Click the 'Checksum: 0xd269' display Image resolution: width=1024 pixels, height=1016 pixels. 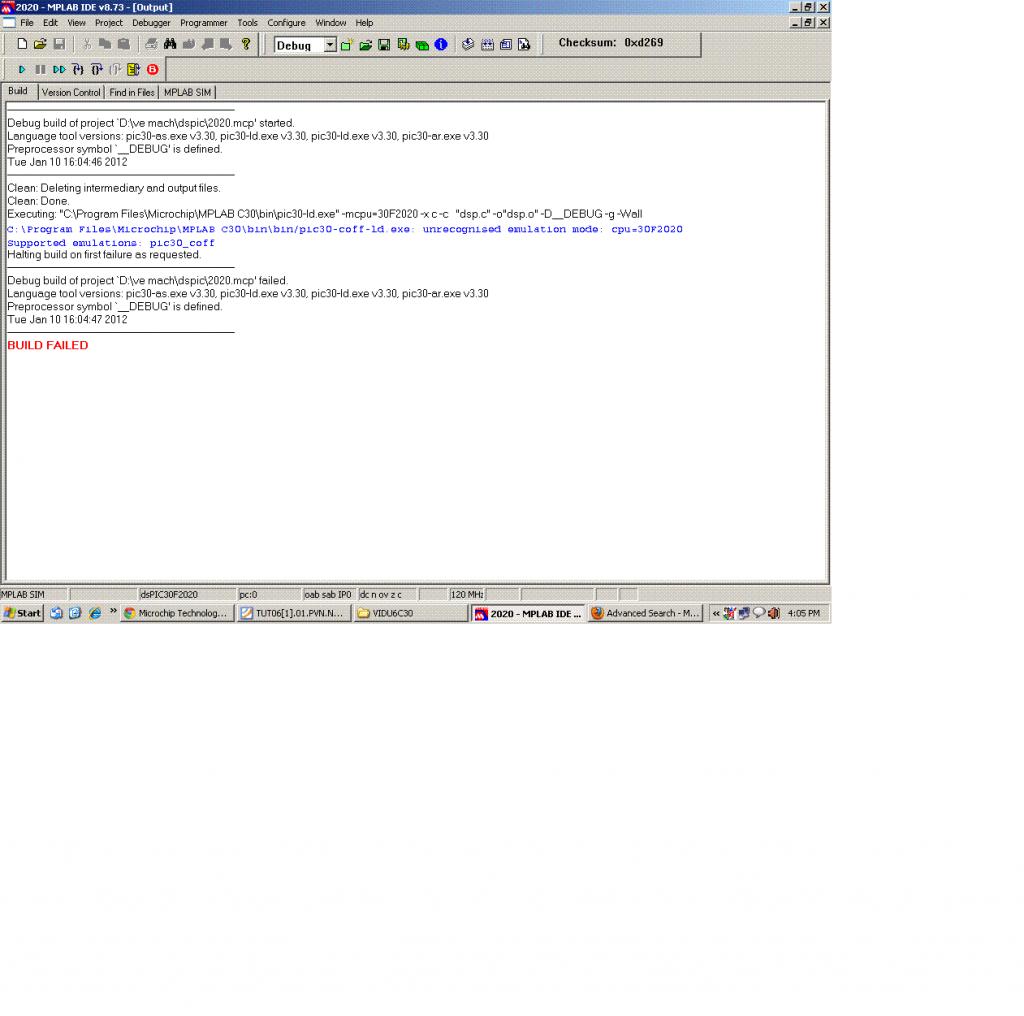click(x=611, y=42)
